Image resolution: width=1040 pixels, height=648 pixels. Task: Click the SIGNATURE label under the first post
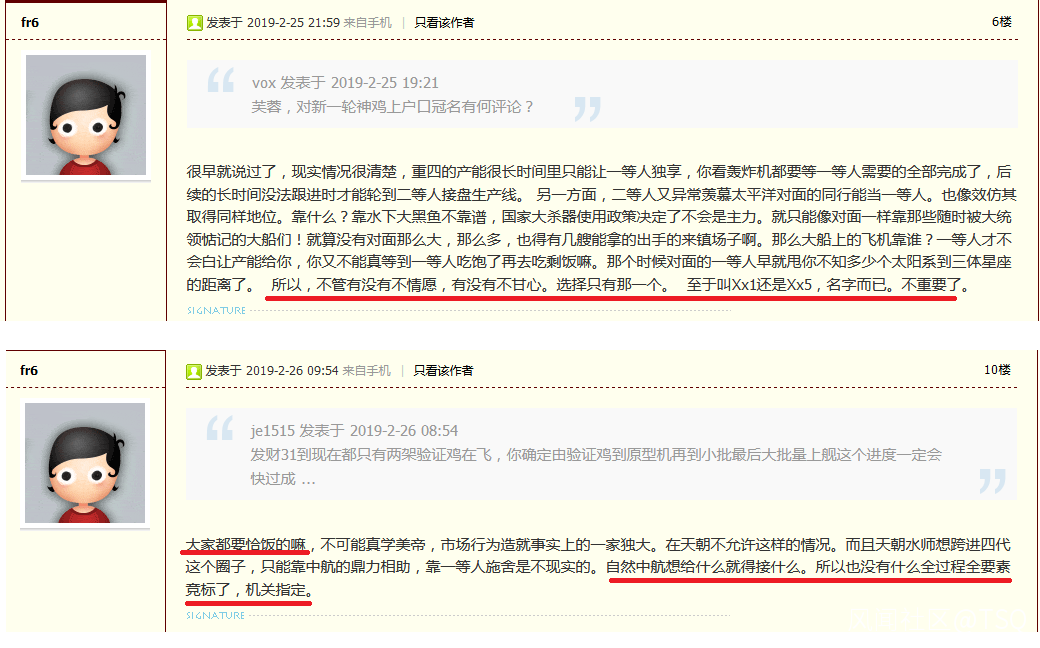tap(216, 310)
